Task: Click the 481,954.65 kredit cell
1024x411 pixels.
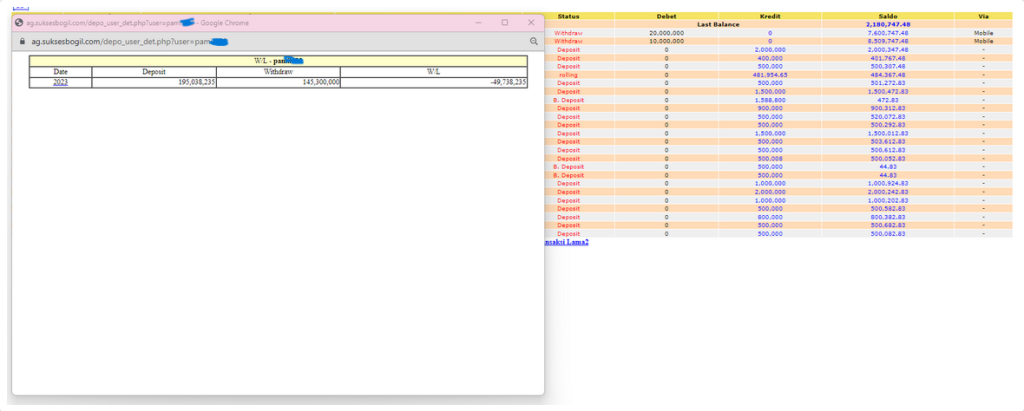Action: pyautogui.click(x=770, y=75)
